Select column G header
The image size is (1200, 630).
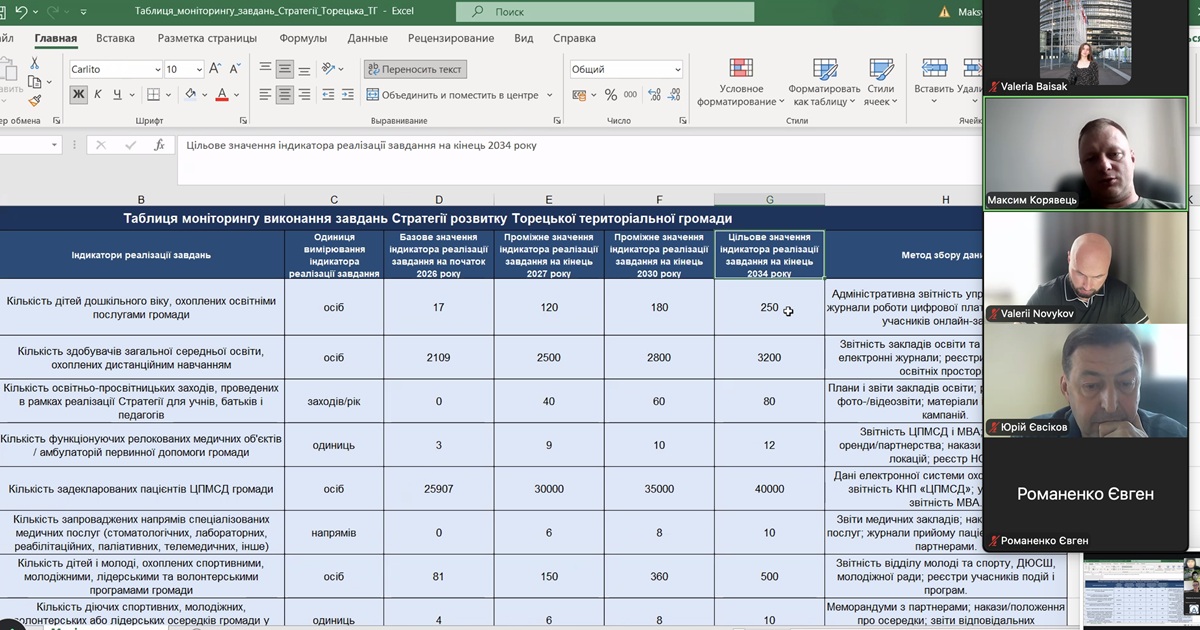(769, 200)
